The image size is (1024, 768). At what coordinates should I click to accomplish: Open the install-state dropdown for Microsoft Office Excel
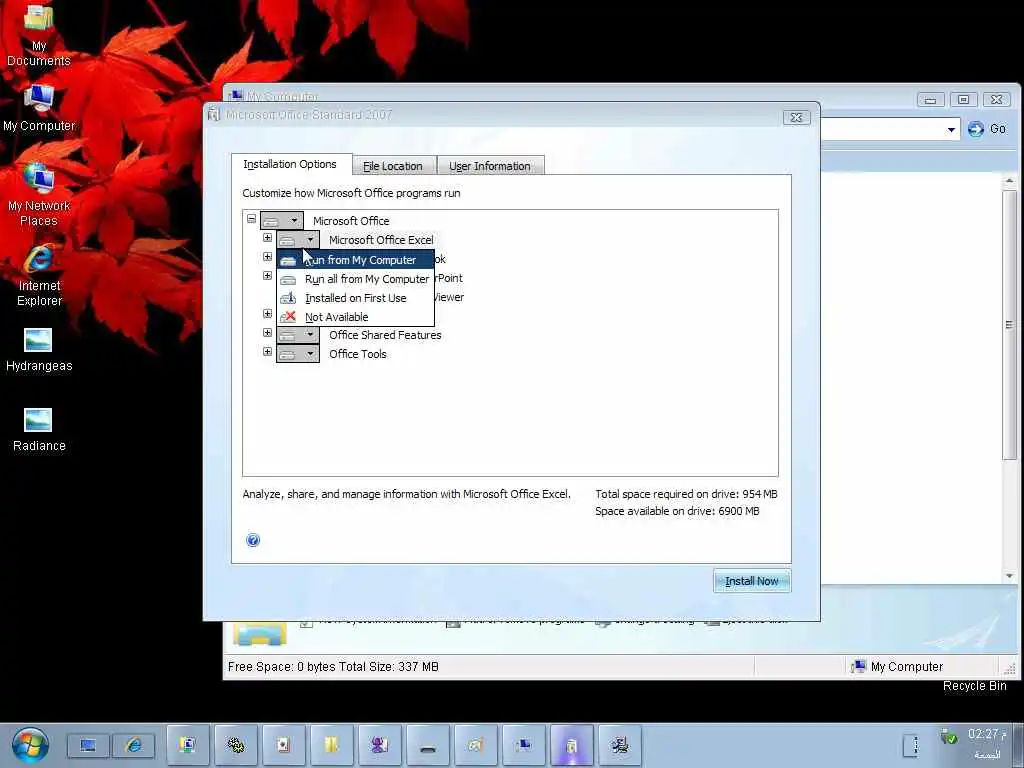click(298, 240)
